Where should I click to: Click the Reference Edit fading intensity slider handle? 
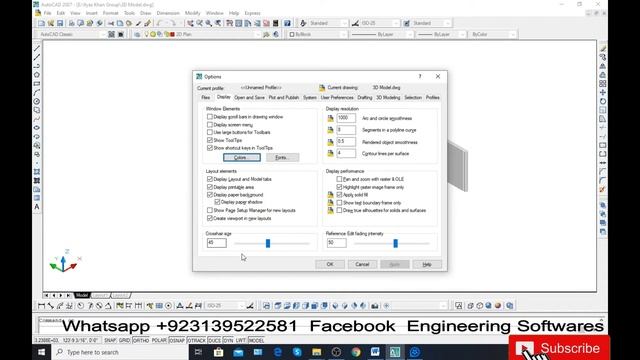[x=395, y=243]
